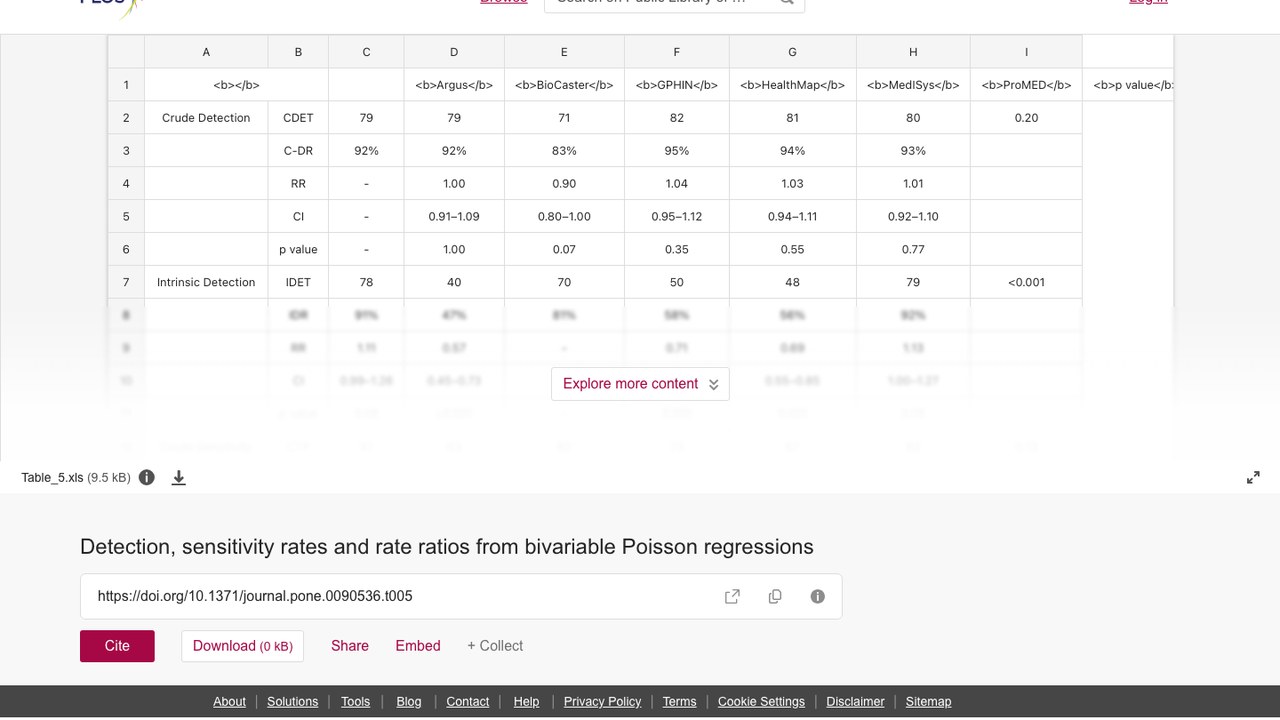Click the 0.07 p value cell
This screenshot has height=720, width=1280.
click(x=564, y=249)
